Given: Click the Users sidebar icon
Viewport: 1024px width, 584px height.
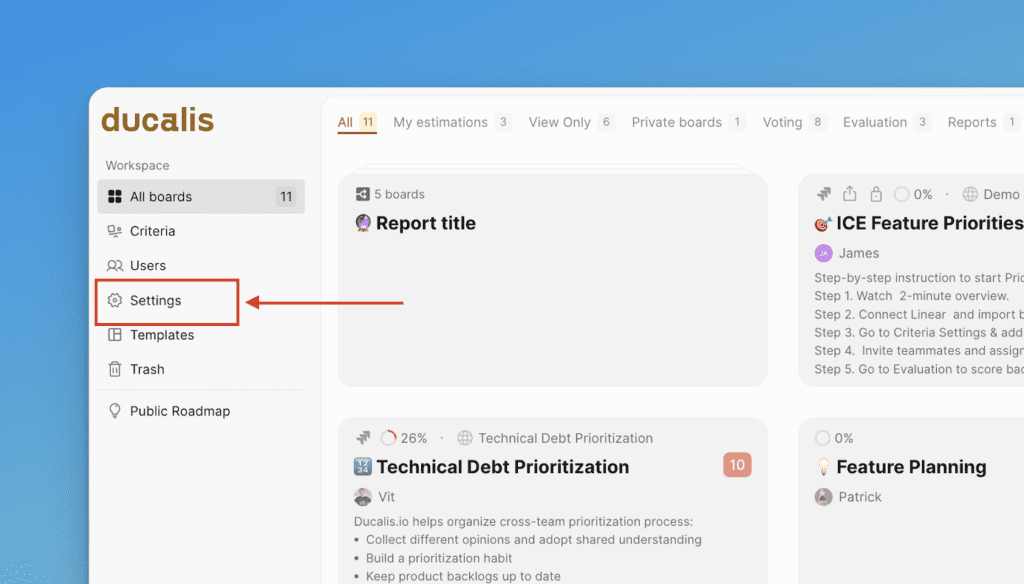Looking at the screenshot, I should pos(115,265).
